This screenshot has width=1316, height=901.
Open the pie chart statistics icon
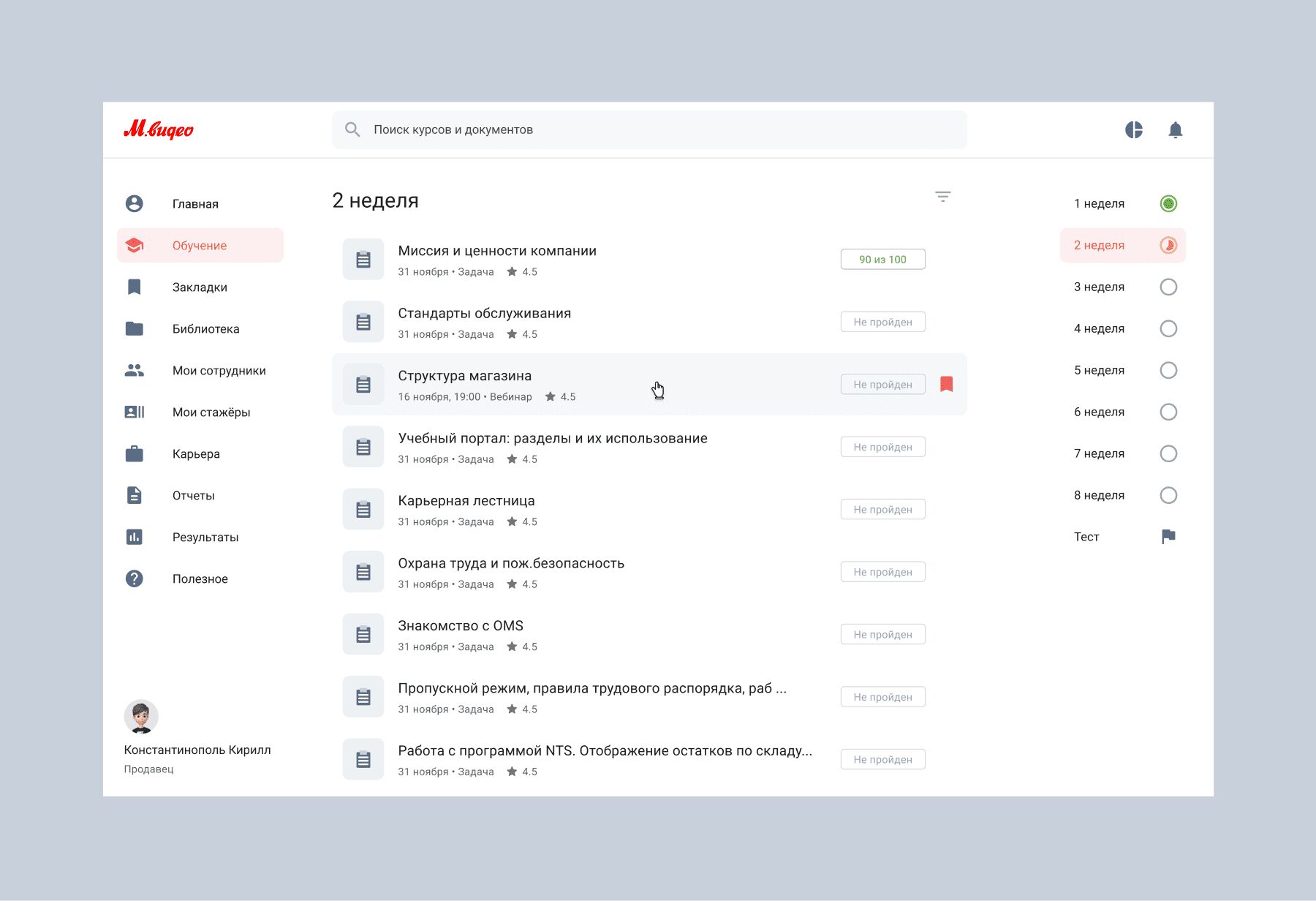[1133, 130]
